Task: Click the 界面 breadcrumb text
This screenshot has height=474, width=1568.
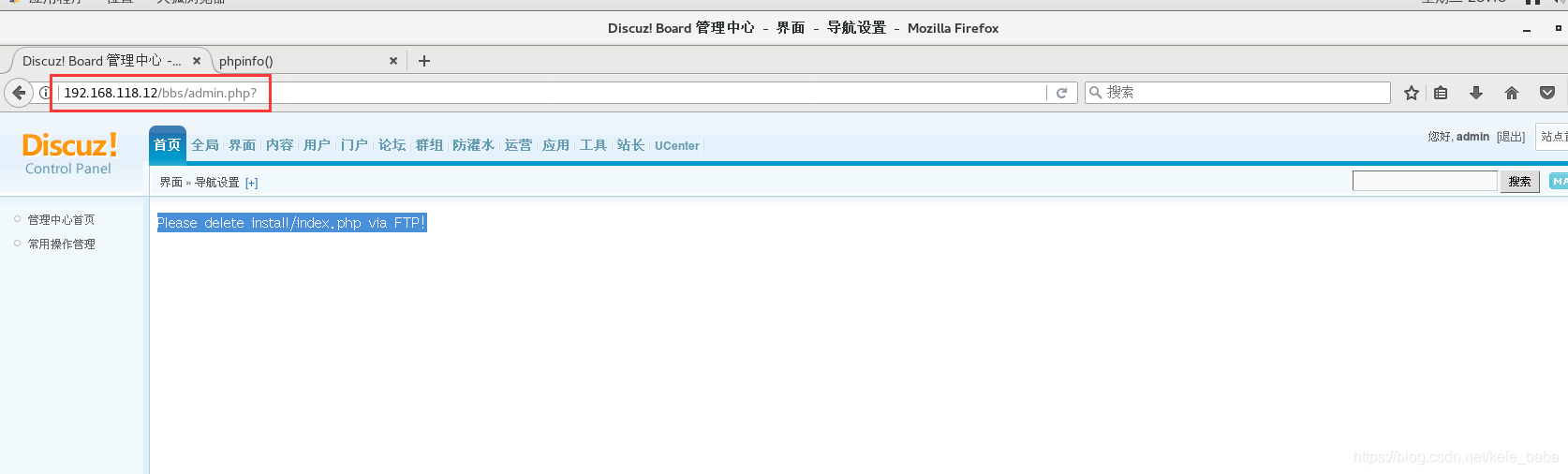Action: [x=171, y=183]
